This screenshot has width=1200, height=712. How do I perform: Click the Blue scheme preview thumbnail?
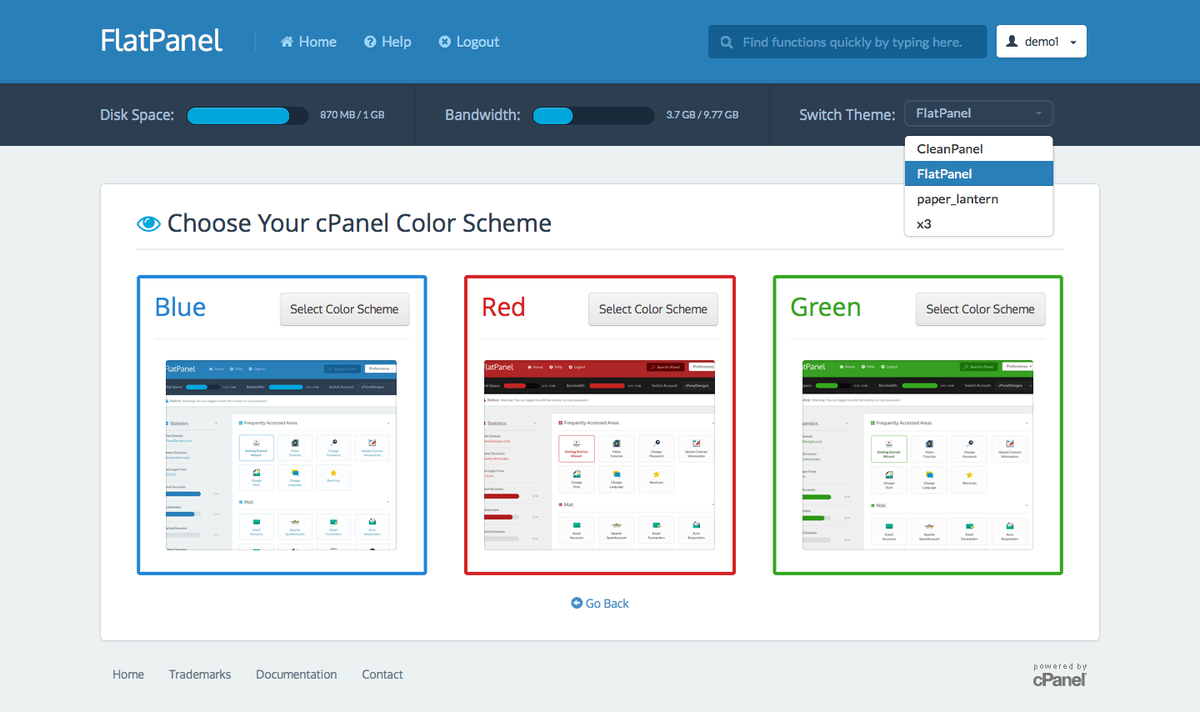[x=282, y=454]
